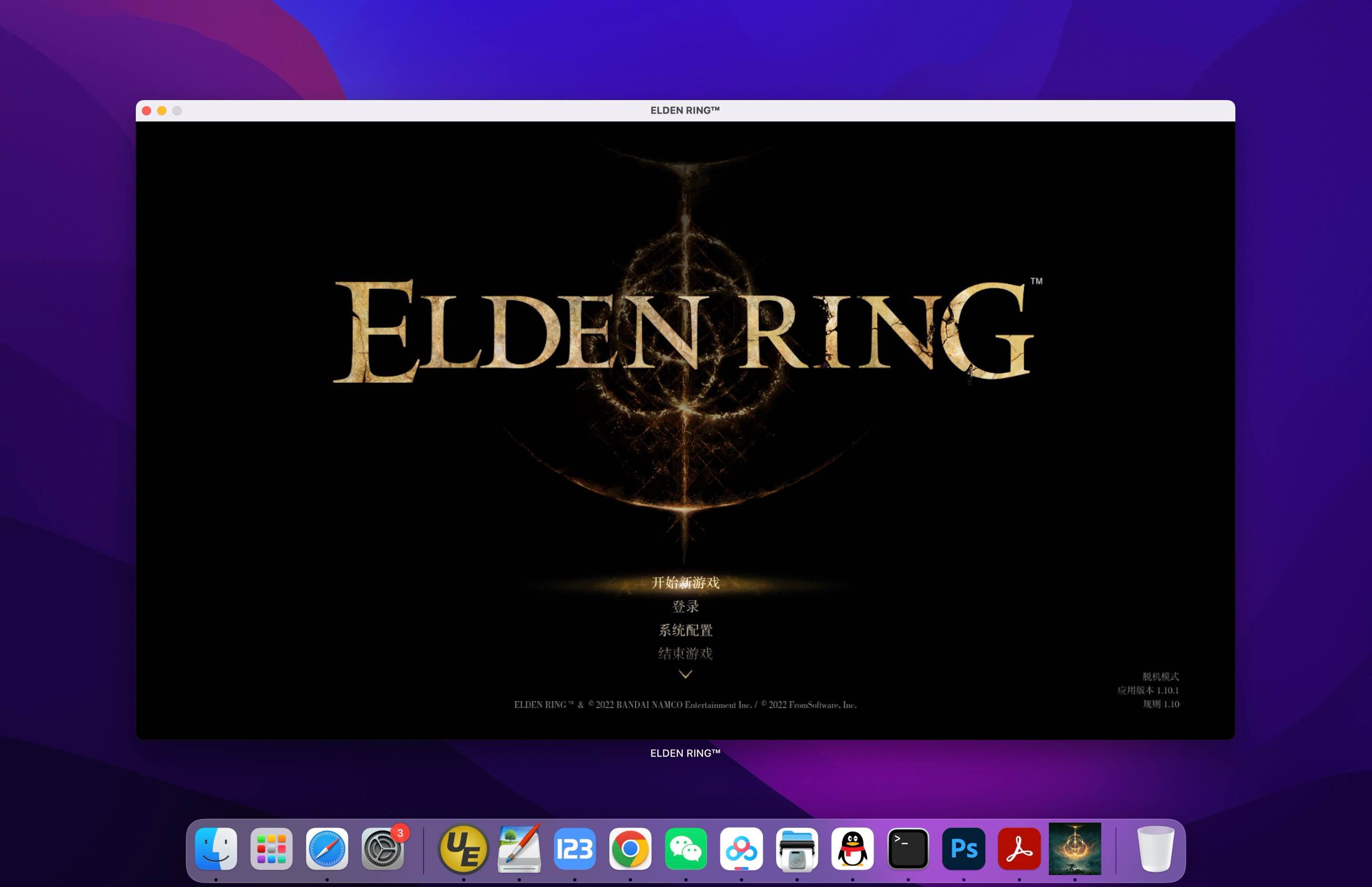Open Terminal from the Dock
The width and height of the screenshot is (1372, 887).
(908, 849)
